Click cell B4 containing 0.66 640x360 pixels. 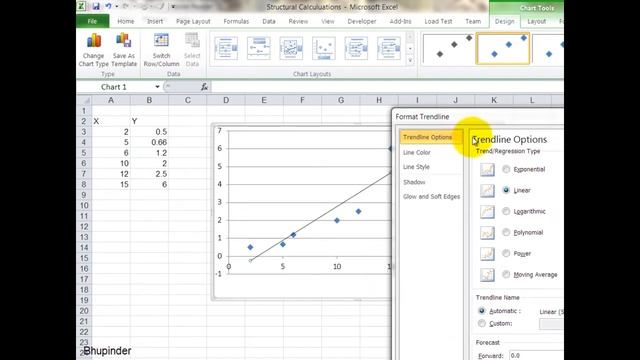pos(149,142)
